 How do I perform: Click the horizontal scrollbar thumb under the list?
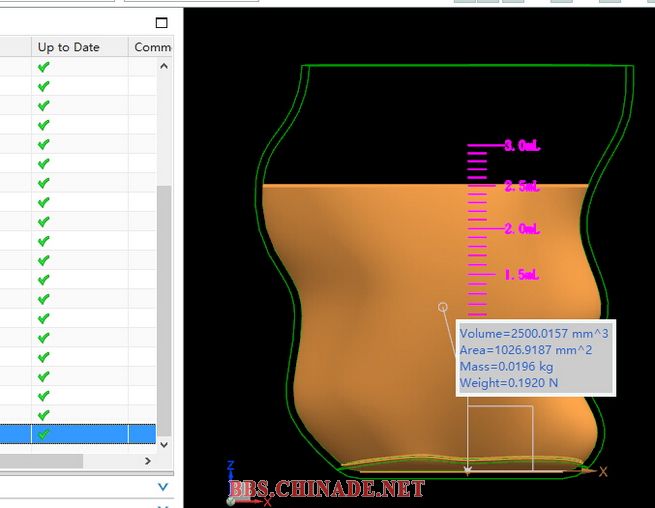(41, 461)
